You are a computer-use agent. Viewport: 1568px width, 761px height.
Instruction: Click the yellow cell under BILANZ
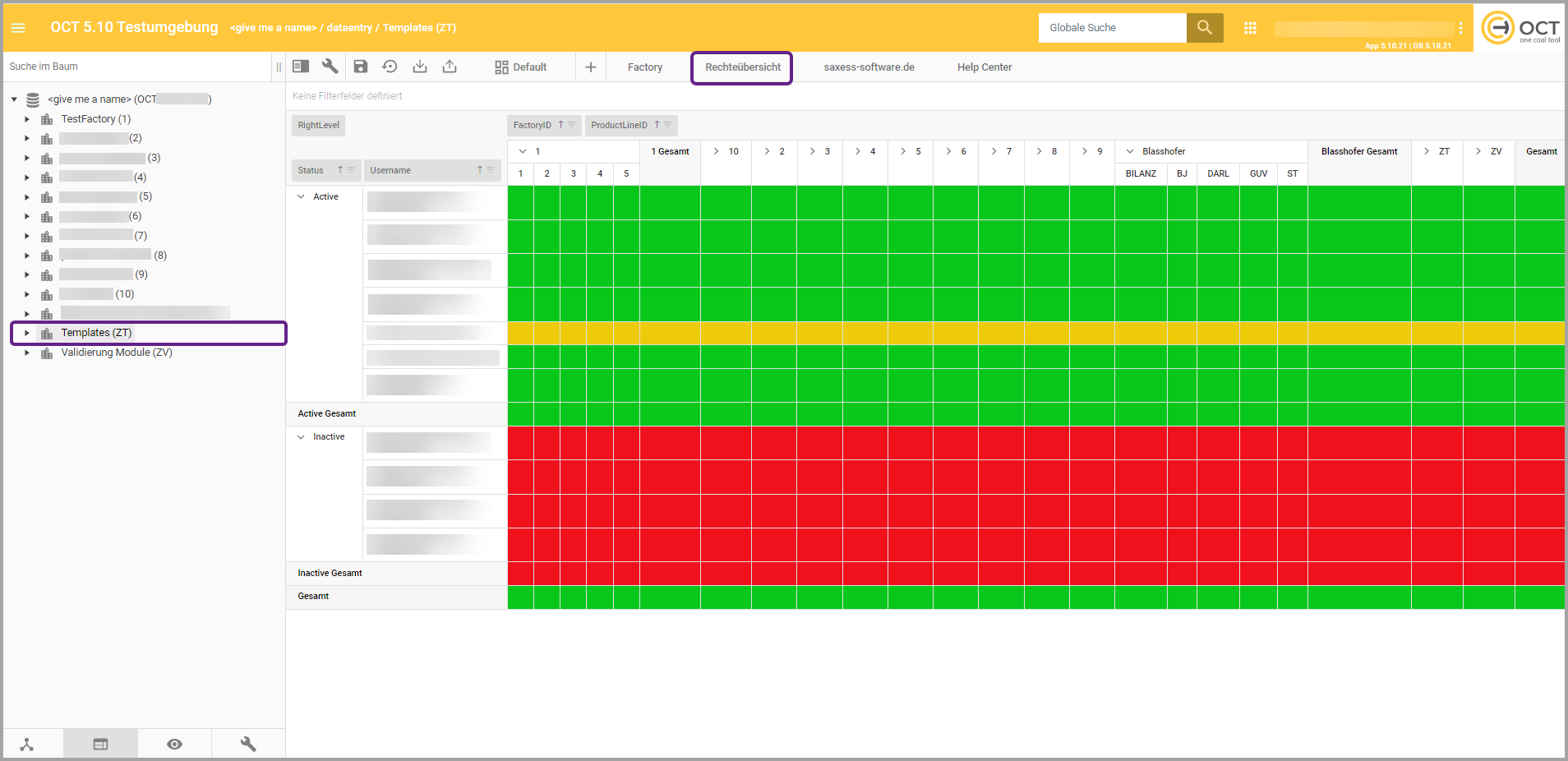tap(1141, 333)
